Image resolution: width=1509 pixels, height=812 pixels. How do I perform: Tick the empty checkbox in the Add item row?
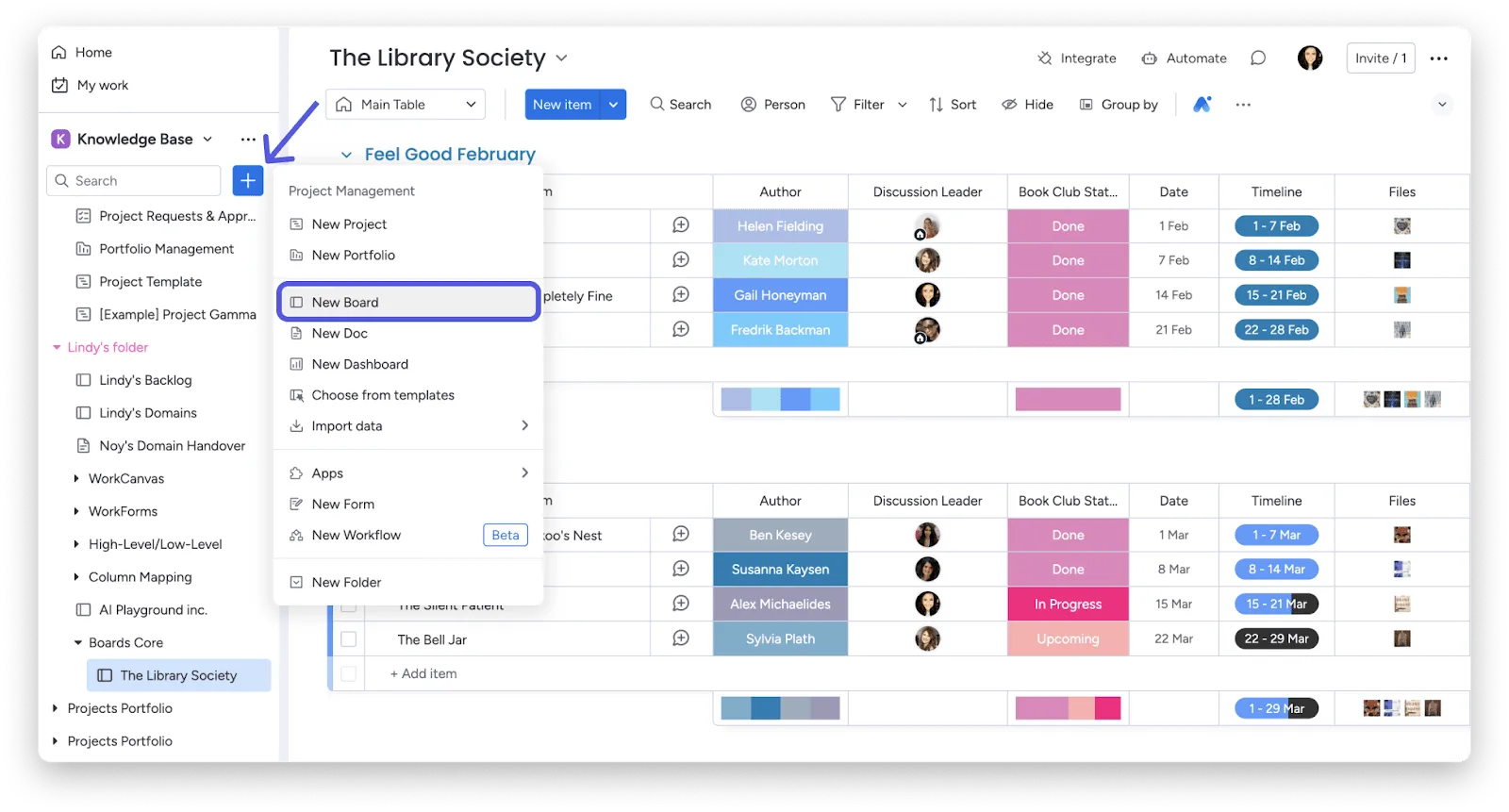click(348, 673)
